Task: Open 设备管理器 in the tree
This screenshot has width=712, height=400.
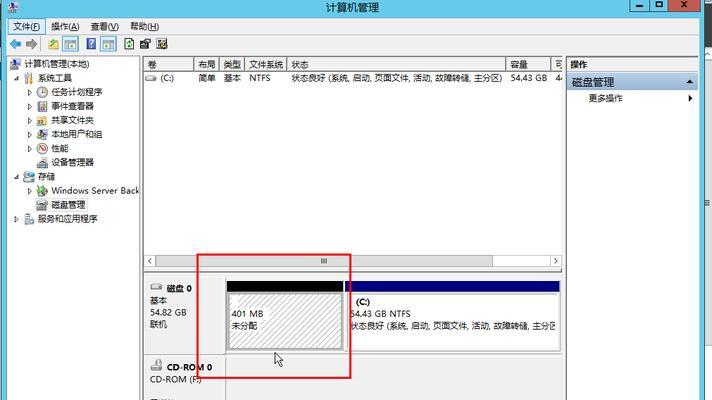Action: [x=72, y=163]
